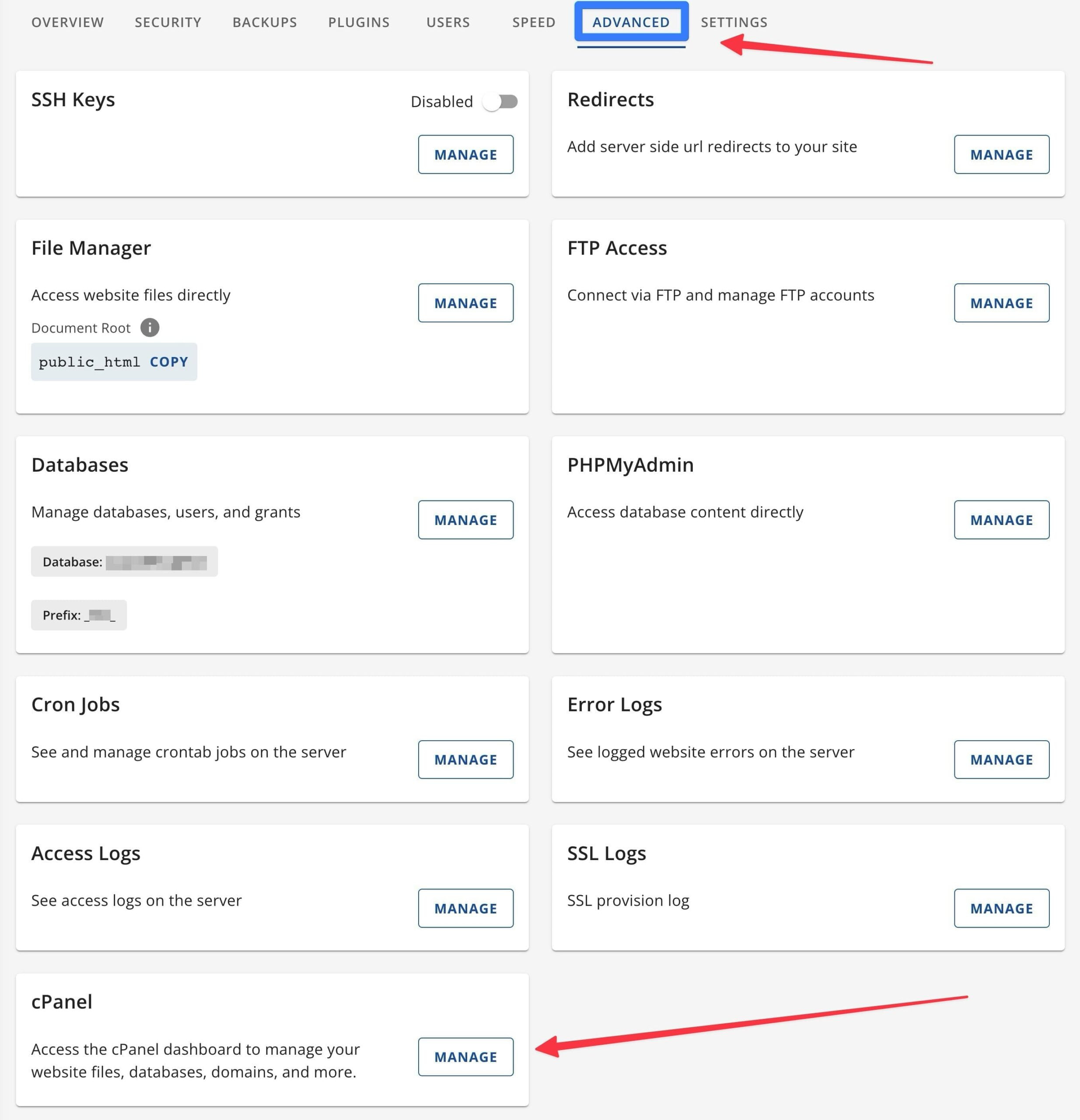Manage SSH Keys
This screenshot has width=1080, height=1120.
[x=466, y=154]
